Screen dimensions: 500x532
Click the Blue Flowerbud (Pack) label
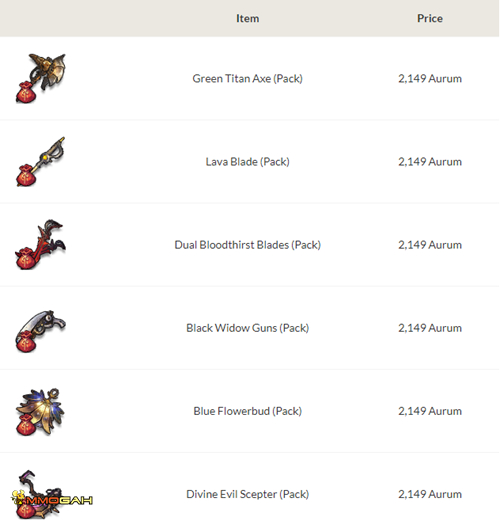tap(248, 411)
